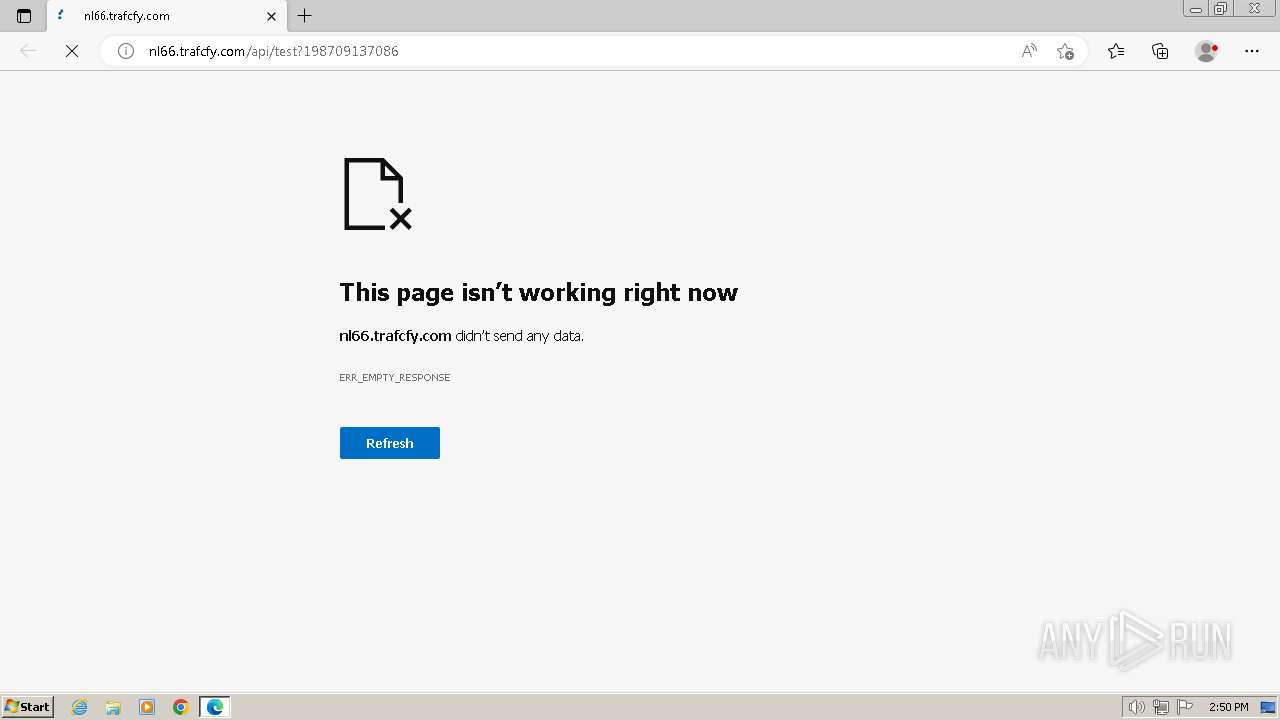Open File Explorer from taskbar
Screen dimensions: 1280x720
click(113, 707)
